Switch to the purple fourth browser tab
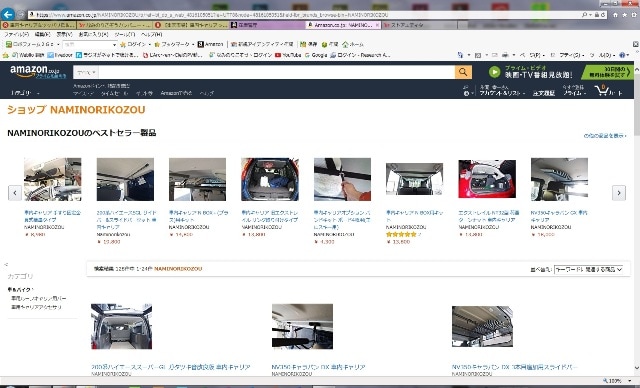 click(267, 25)
